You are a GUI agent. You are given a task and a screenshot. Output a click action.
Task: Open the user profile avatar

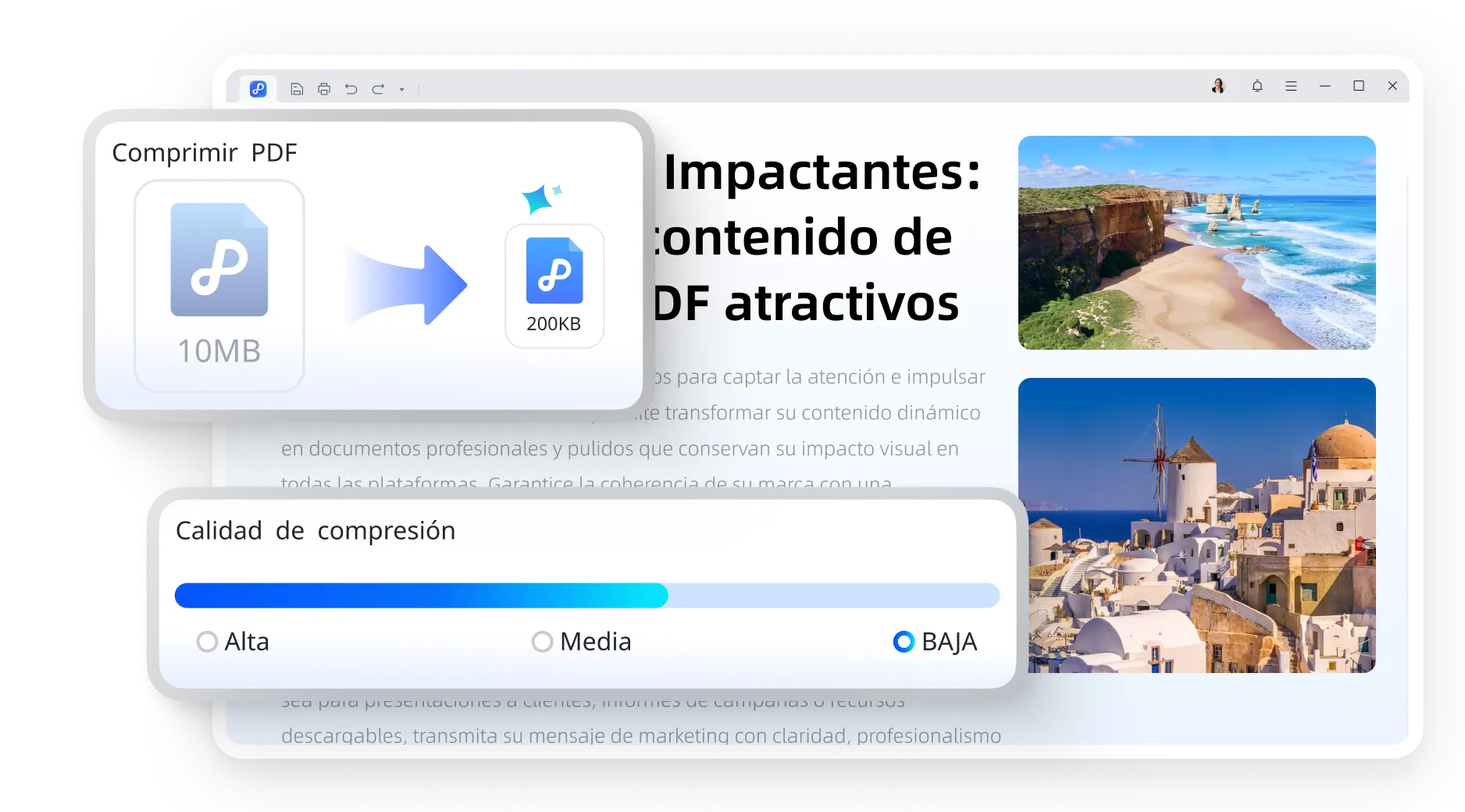(x=1218, y=86)
